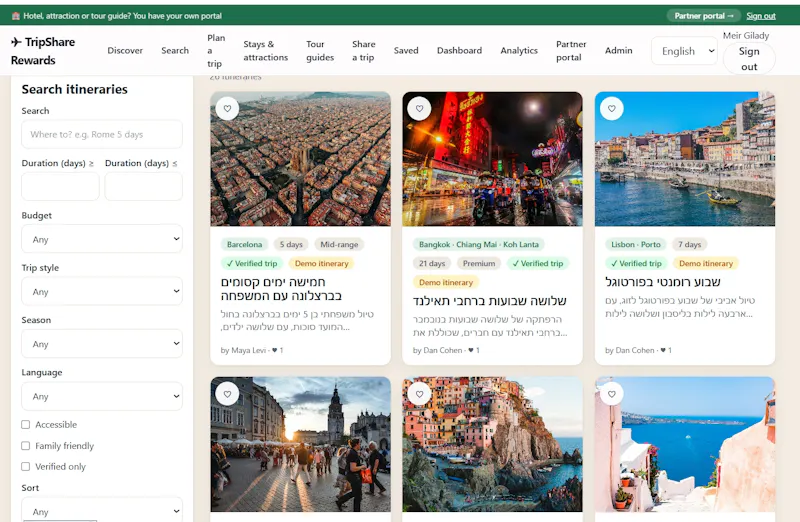Open the colorful cliffside village thumbnail
This screenshot has height=522, width=800.
point(492,444)
